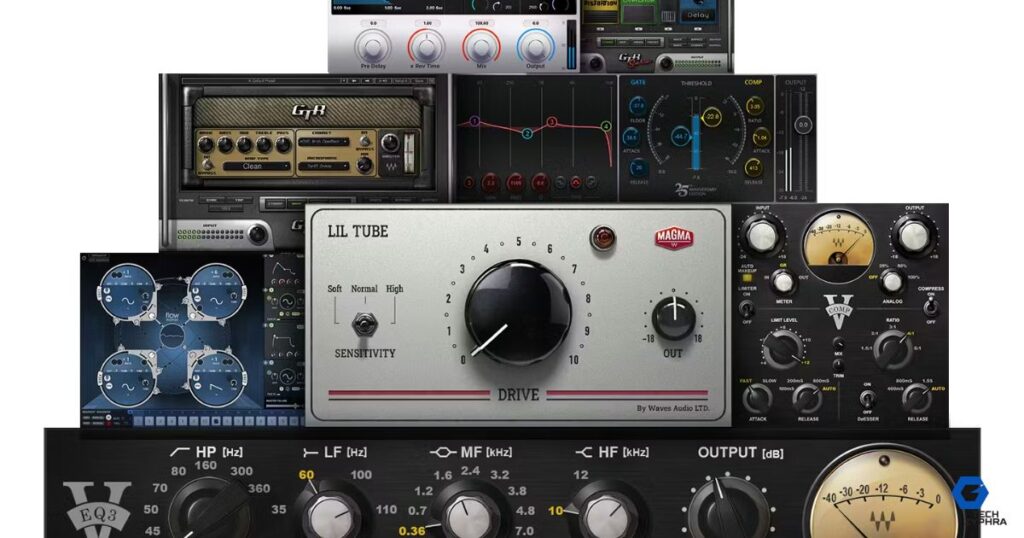Turn the RELEASE knob next to ATTACK
The height and width of the screenshot is (538, 1024).
pyautogui.click(x=807, y=398)
